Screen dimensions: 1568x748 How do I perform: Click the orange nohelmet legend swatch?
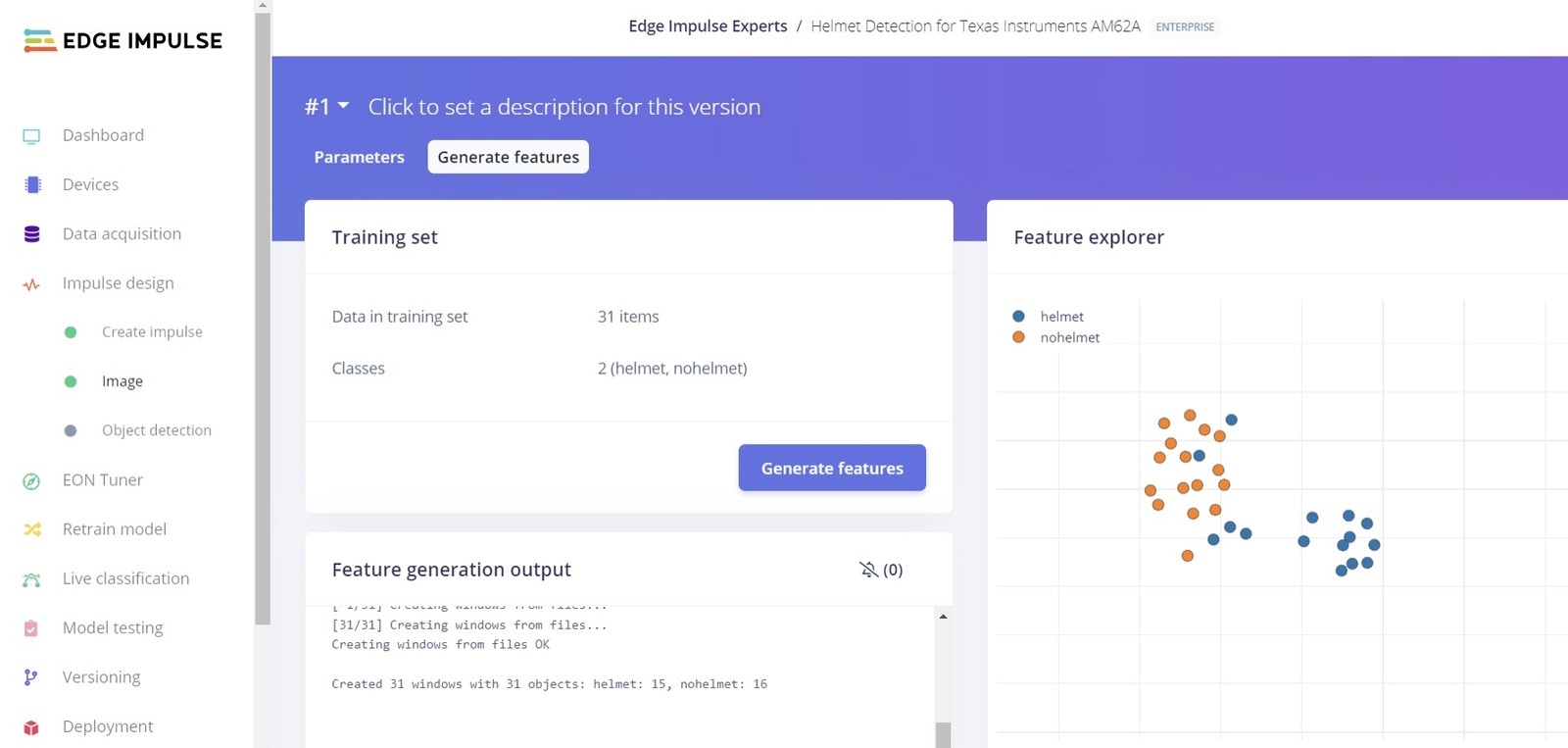point(1018,337)
